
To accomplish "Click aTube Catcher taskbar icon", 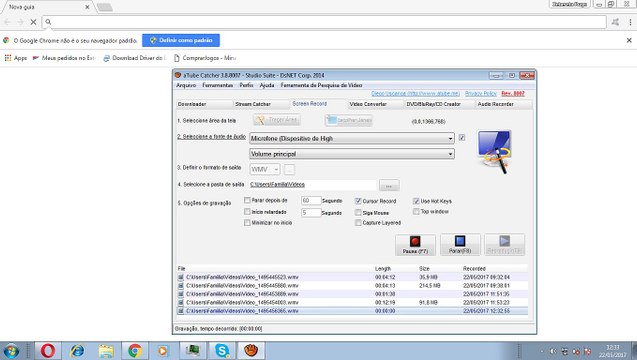I will coord(251,351).
